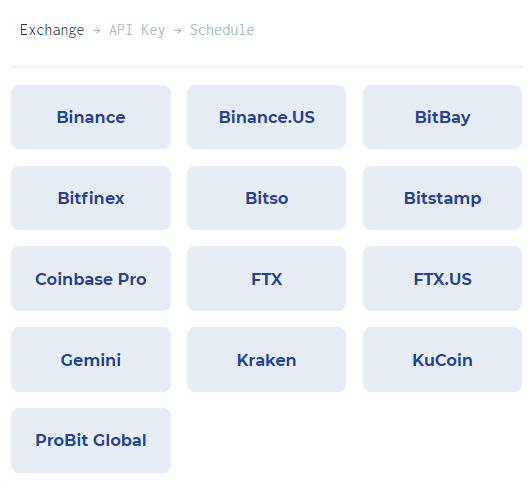532x487 pixels.
Task: Choose KuCoin as the exchange
Action: 442,359
